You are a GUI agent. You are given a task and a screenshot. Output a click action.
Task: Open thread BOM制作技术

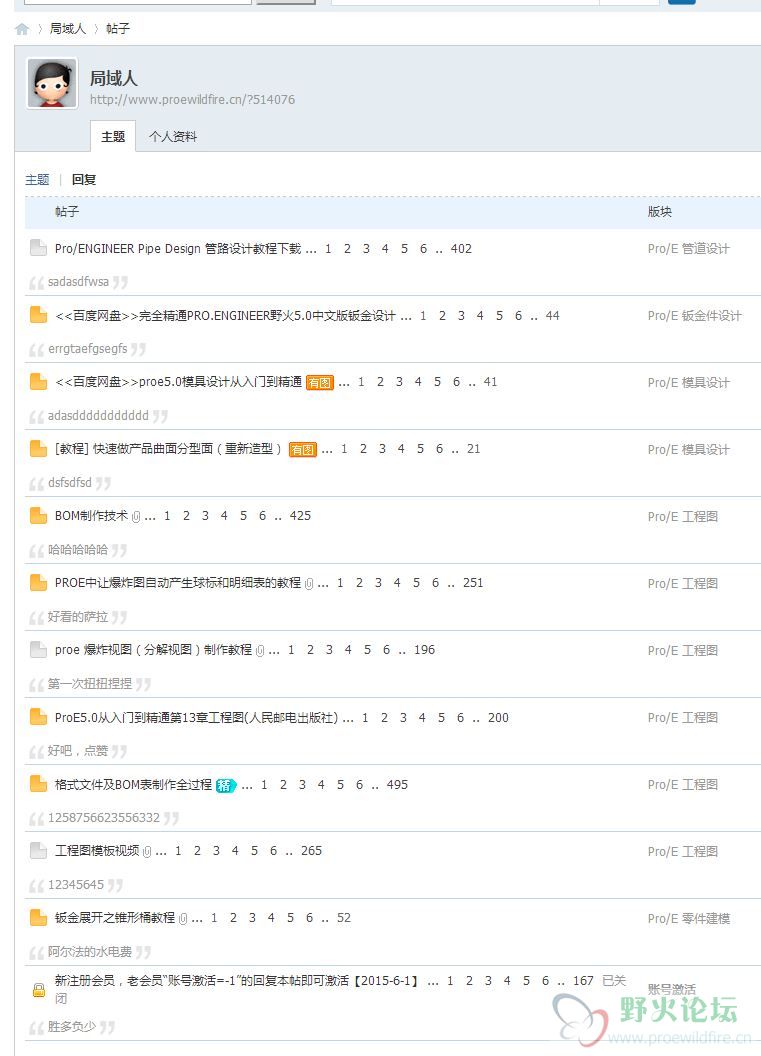91,516
